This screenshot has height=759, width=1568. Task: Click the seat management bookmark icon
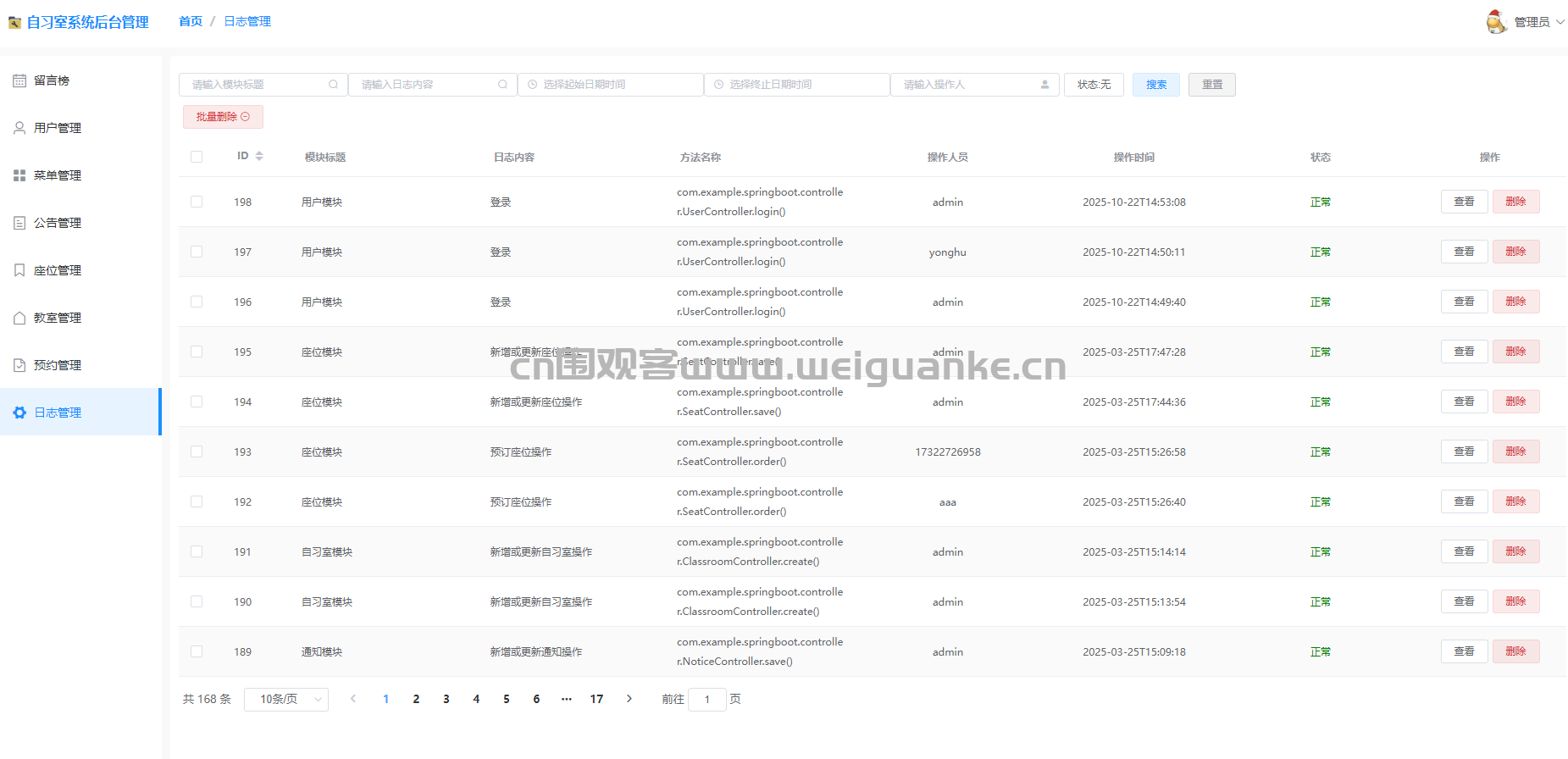[x=19, y=270]
